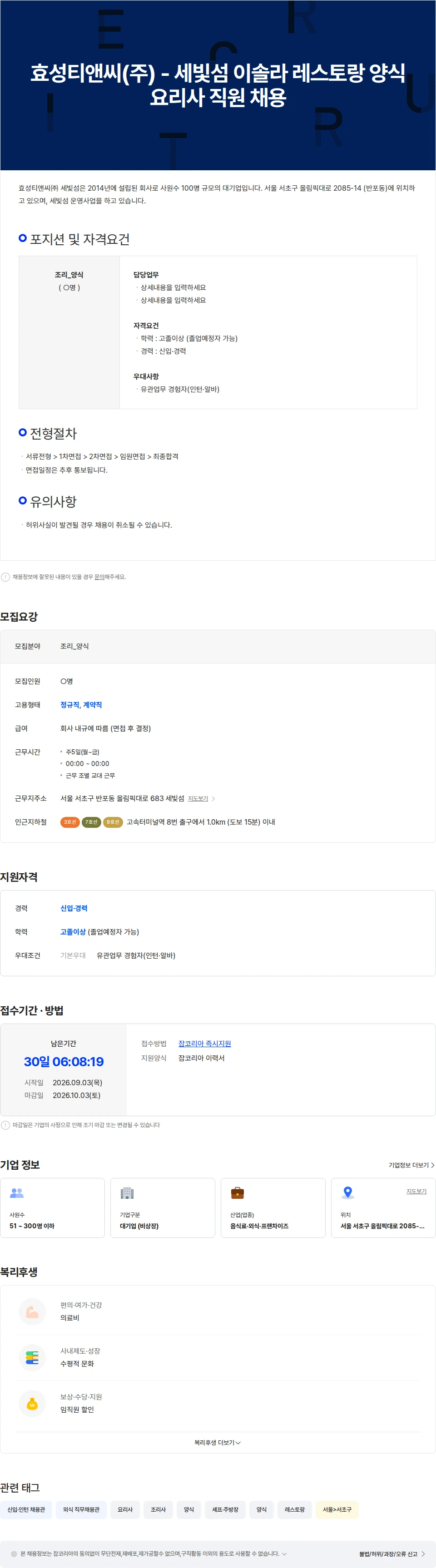Click the industry briefcase icon
Image resolution: width=436 pixels, height=1568 pixels.
[x=238, y=1193]
